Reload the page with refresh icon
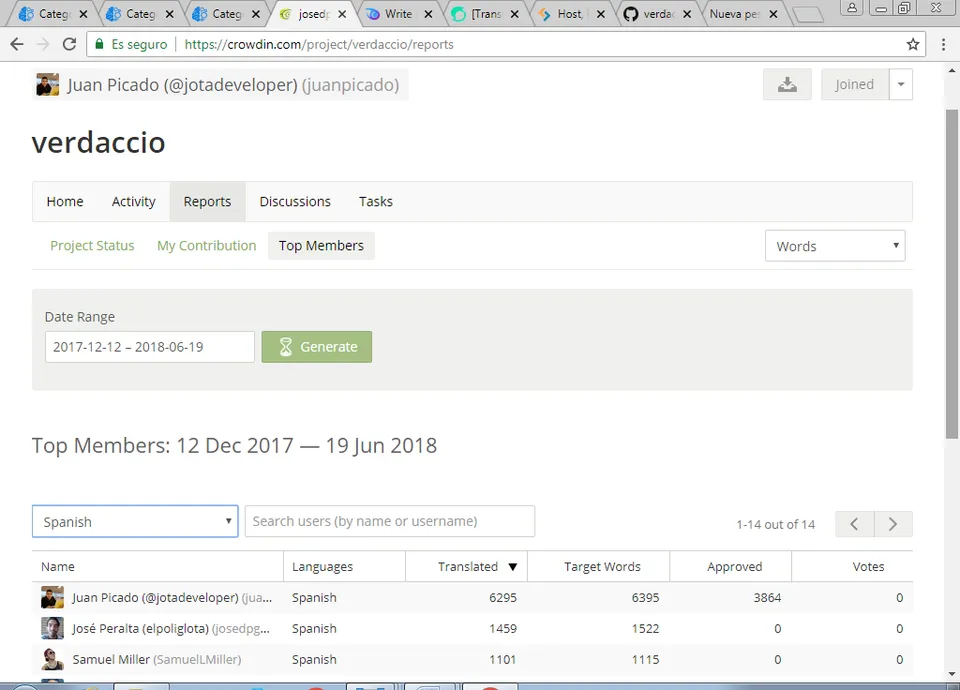The height and width of the screenshot is (690, 960). tap(69, 44)
